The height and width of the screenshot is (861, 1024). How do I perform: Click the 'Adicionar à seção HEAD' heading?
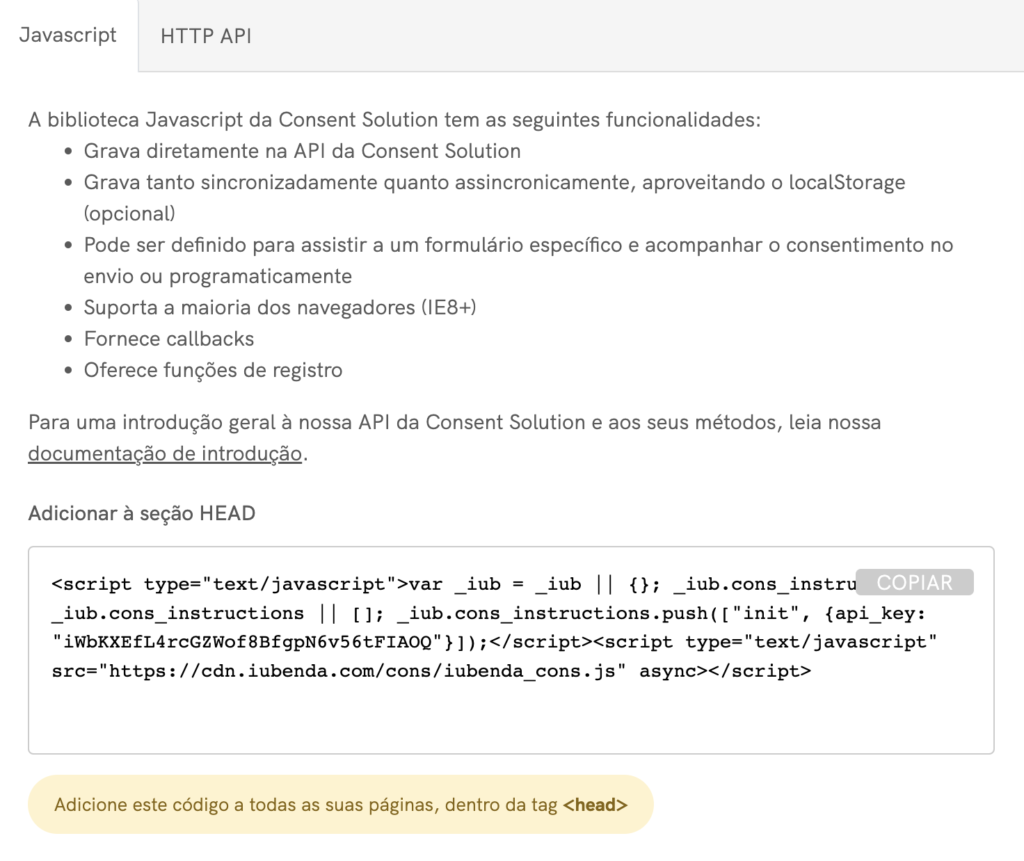coord(141,514)
